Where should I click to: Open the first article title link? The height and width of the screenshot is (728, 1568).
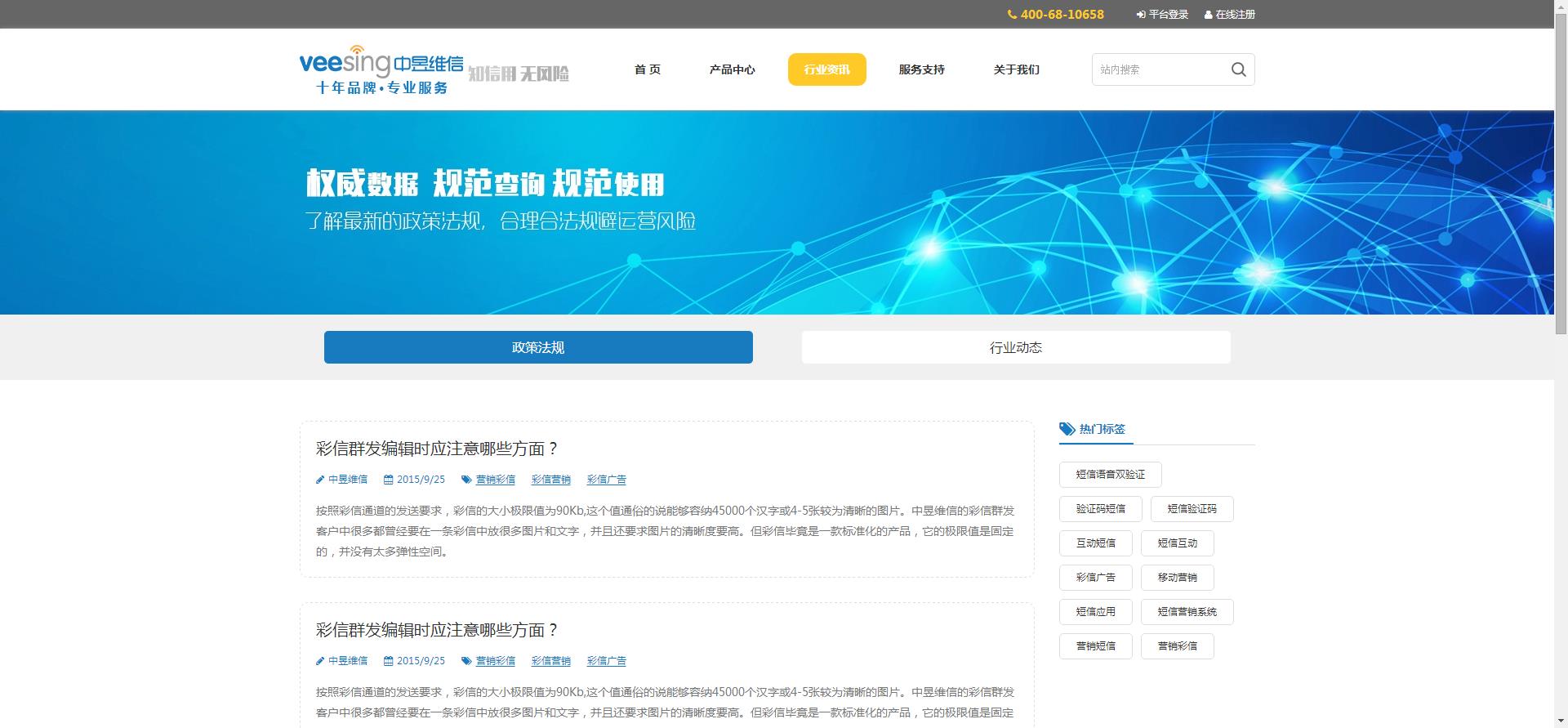click(437, 449)
